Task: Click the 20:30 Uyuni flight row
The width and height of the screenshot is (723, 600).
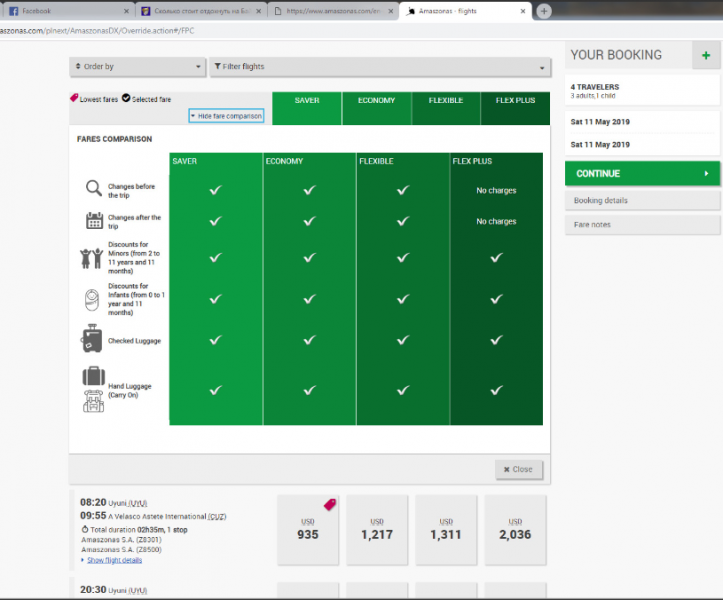Action: tap(113, 590)
